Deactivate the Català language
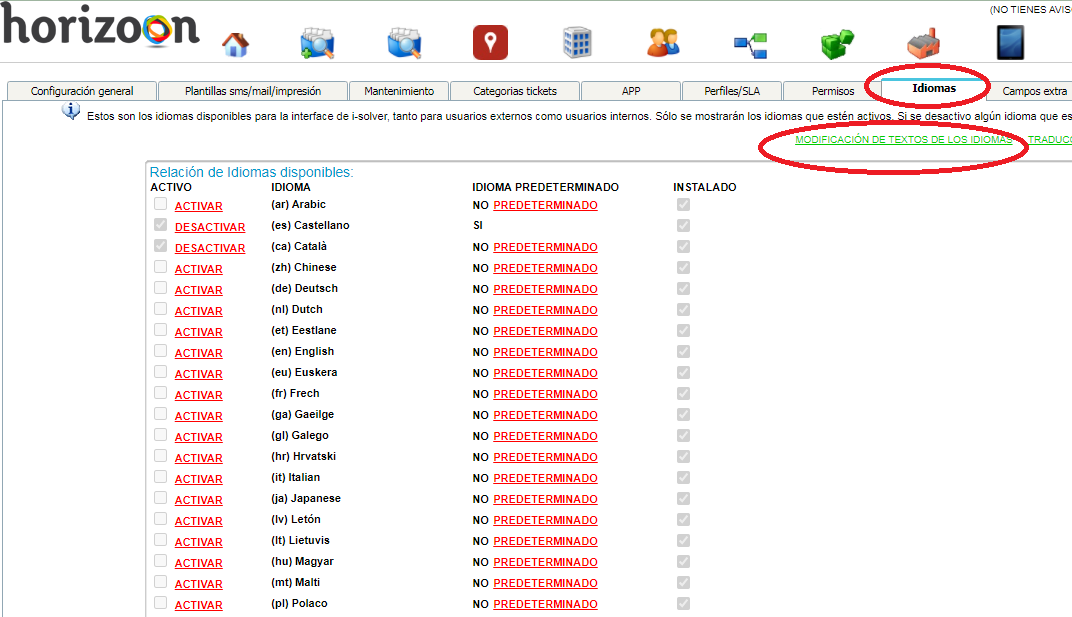 click(x=210, y=248)
